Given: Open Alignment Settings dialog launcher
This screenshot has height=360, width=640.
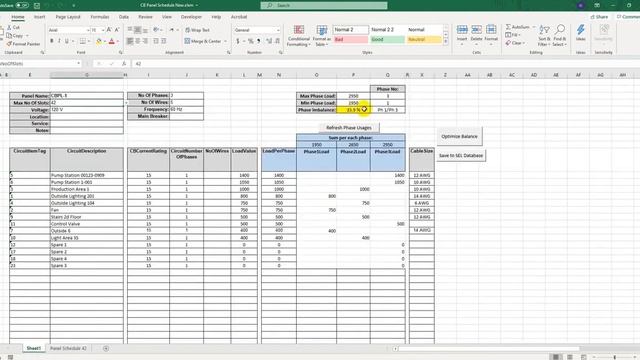Looking at the screenshot, I should [x=229, y=53].
